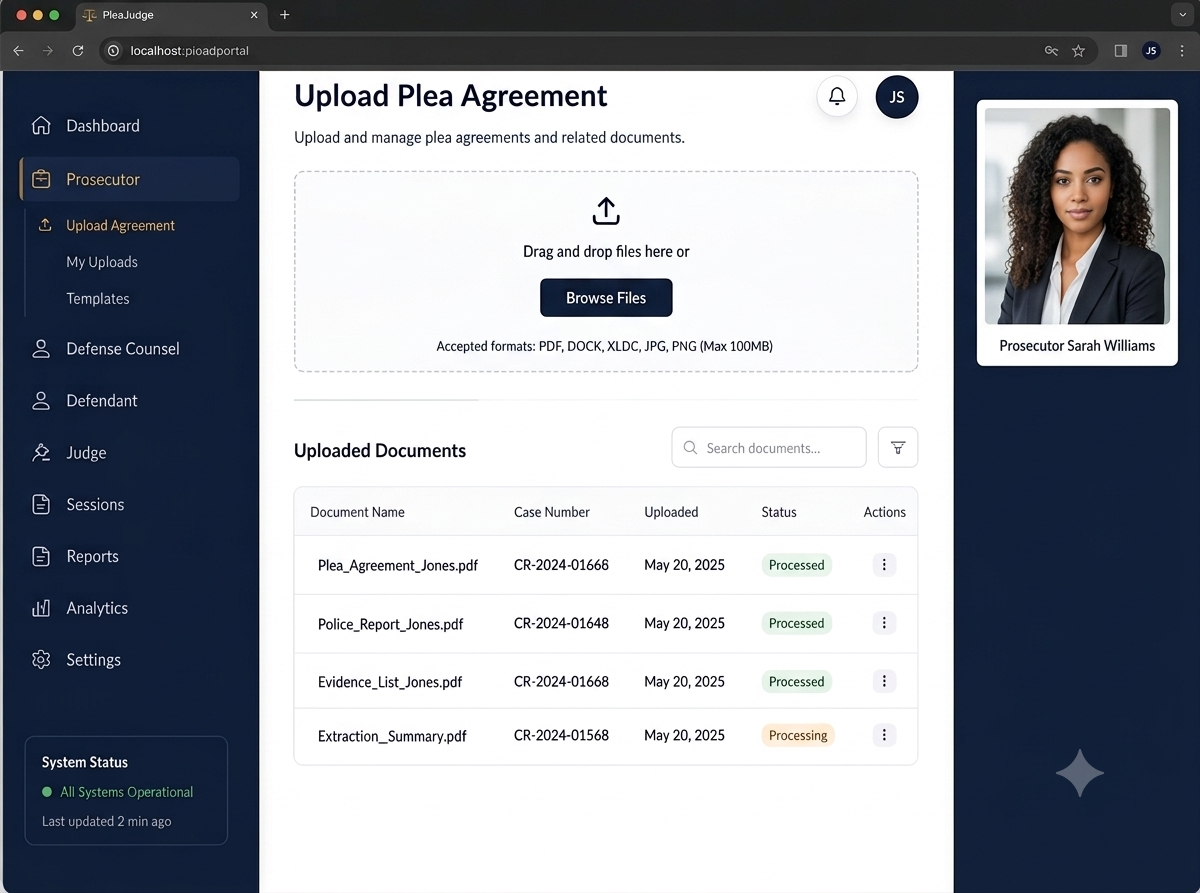Click Prosecutor Sarah Williams photo
Image resolution: width=1200 pixels, height=893 pixels.
coord(1077,216)
